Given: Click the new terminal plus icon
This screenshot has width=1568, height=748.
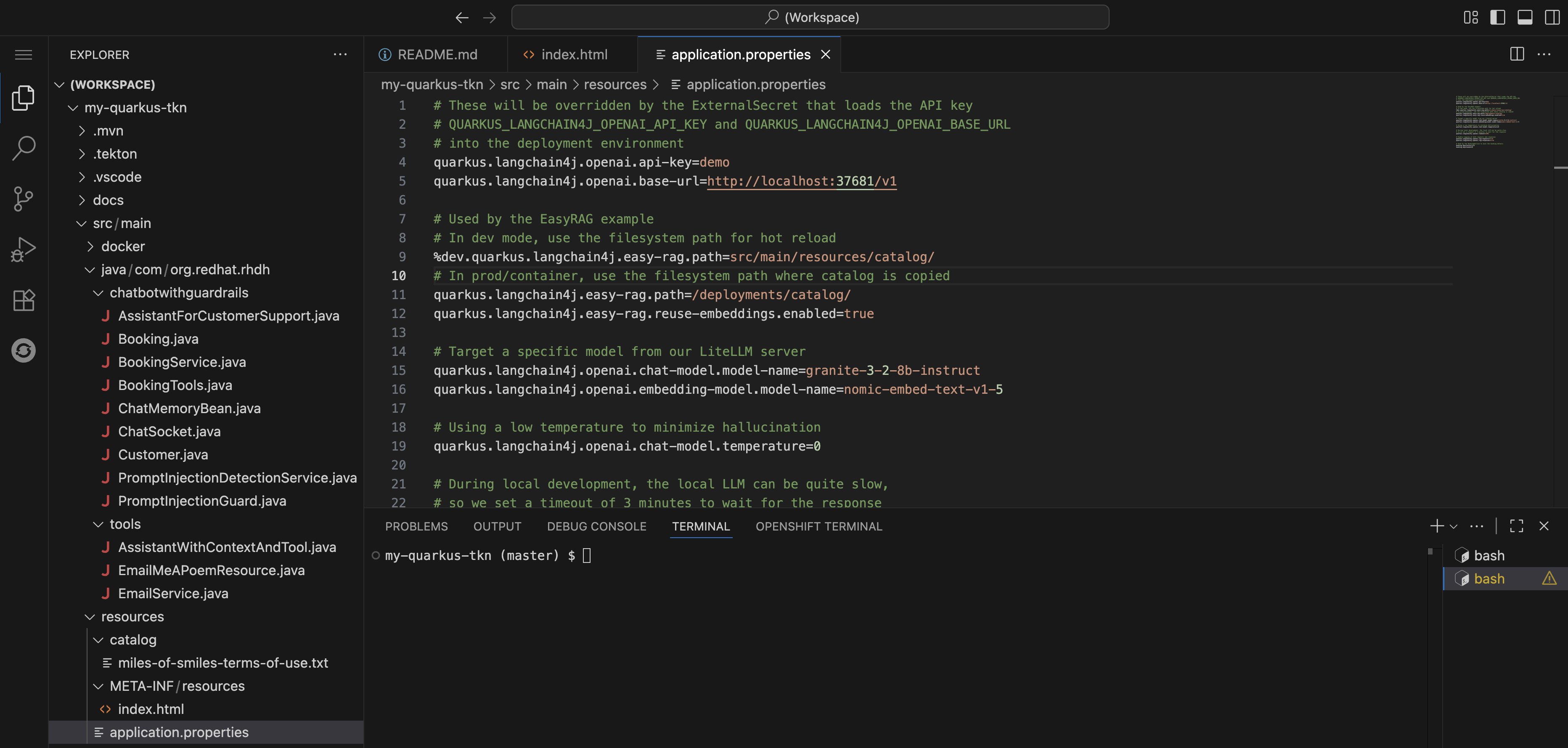Looking at the screenshot, I should [1436, 526].
